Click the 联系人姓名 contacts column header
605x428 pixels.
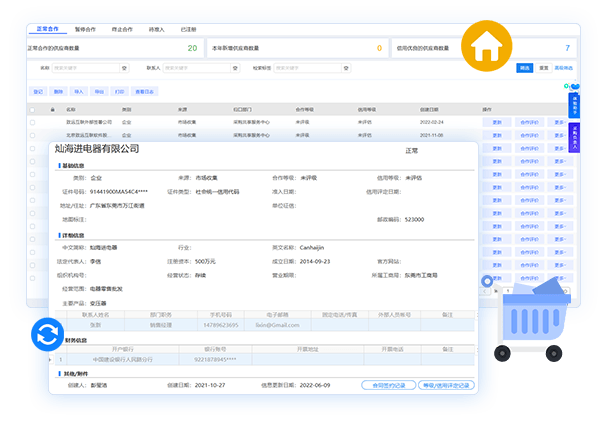pyautogui.click(x=95, y=315)
